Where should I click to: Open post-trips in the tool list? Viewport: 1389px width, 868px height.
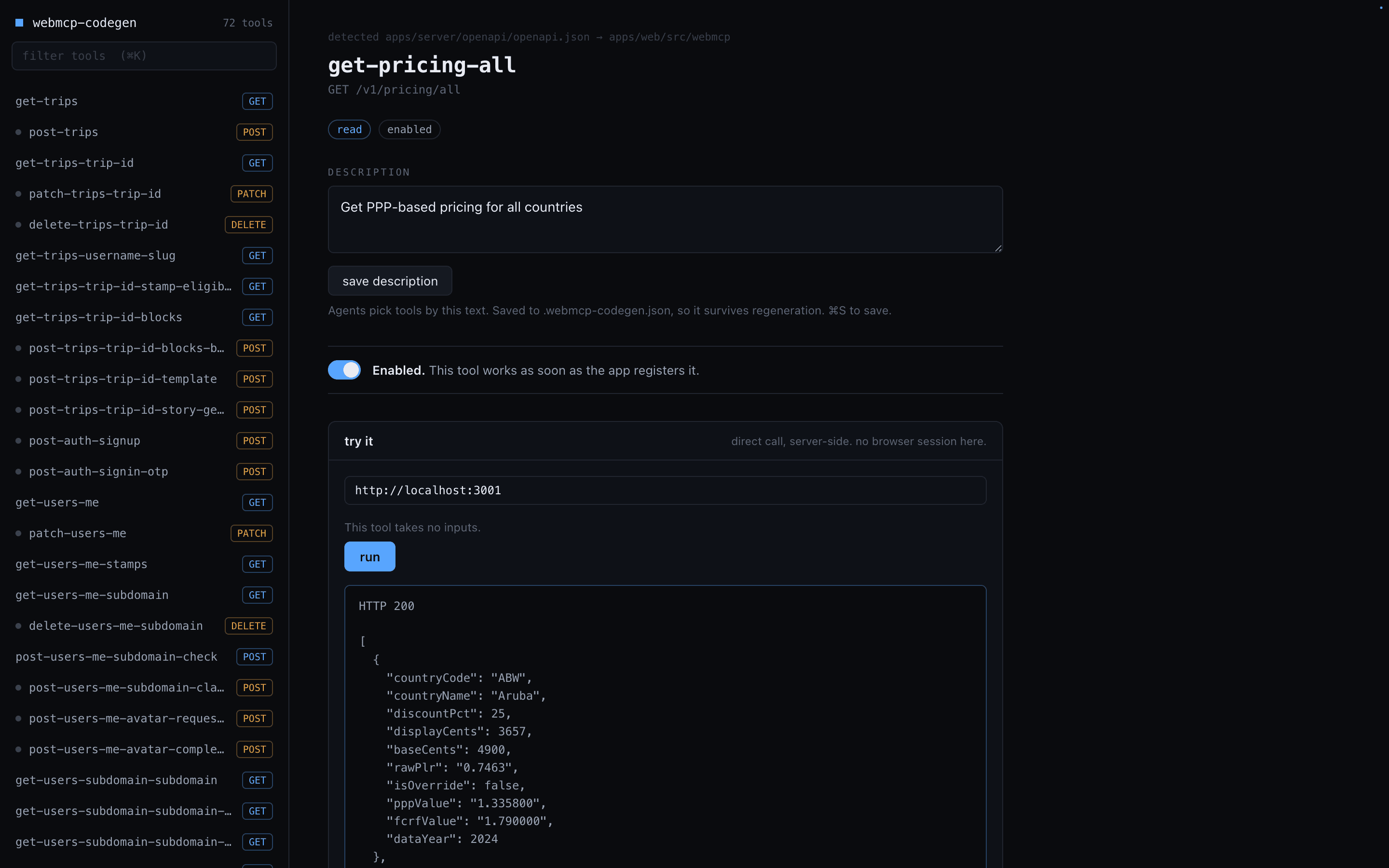pyautogui.click(x=144, y=132)
